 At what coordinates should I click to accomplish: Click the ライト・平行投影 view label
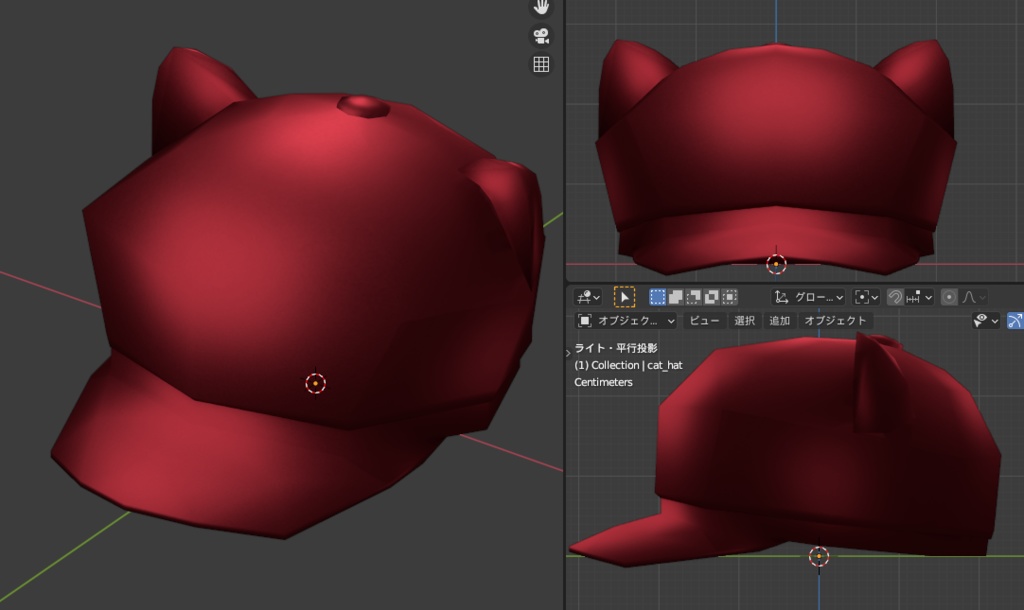click(616, 348)
